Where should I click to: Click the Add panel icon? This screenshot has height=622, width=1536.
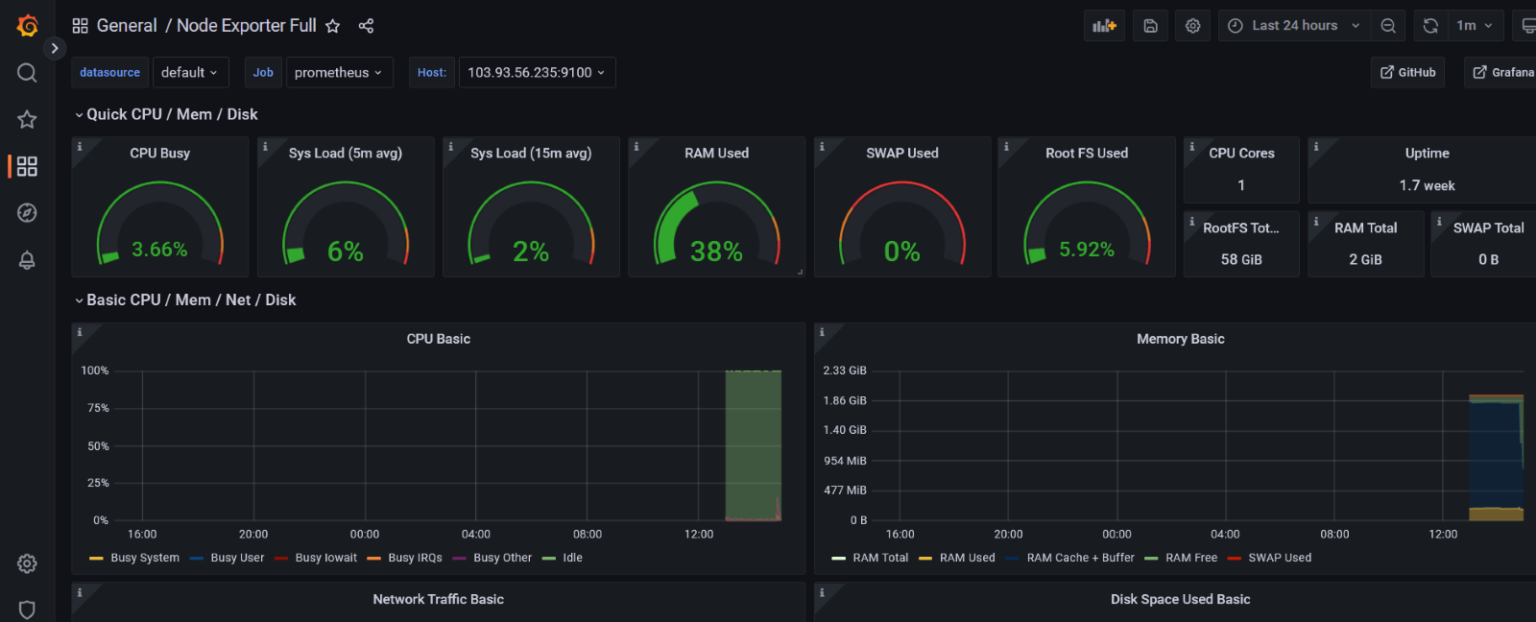click(x=1104, y=26)
